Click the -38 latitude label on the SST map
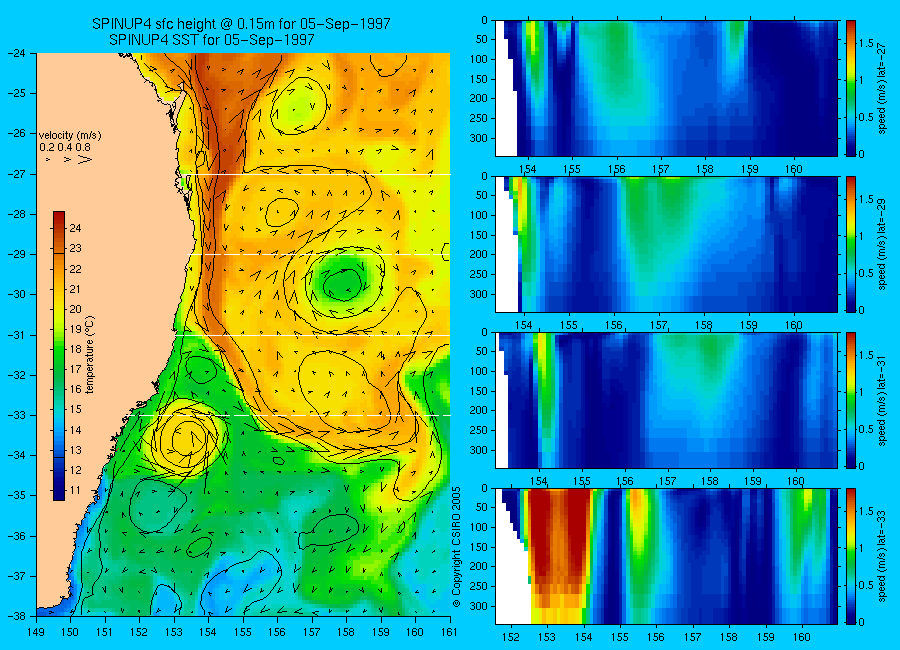900x650 pixels. 17,616
